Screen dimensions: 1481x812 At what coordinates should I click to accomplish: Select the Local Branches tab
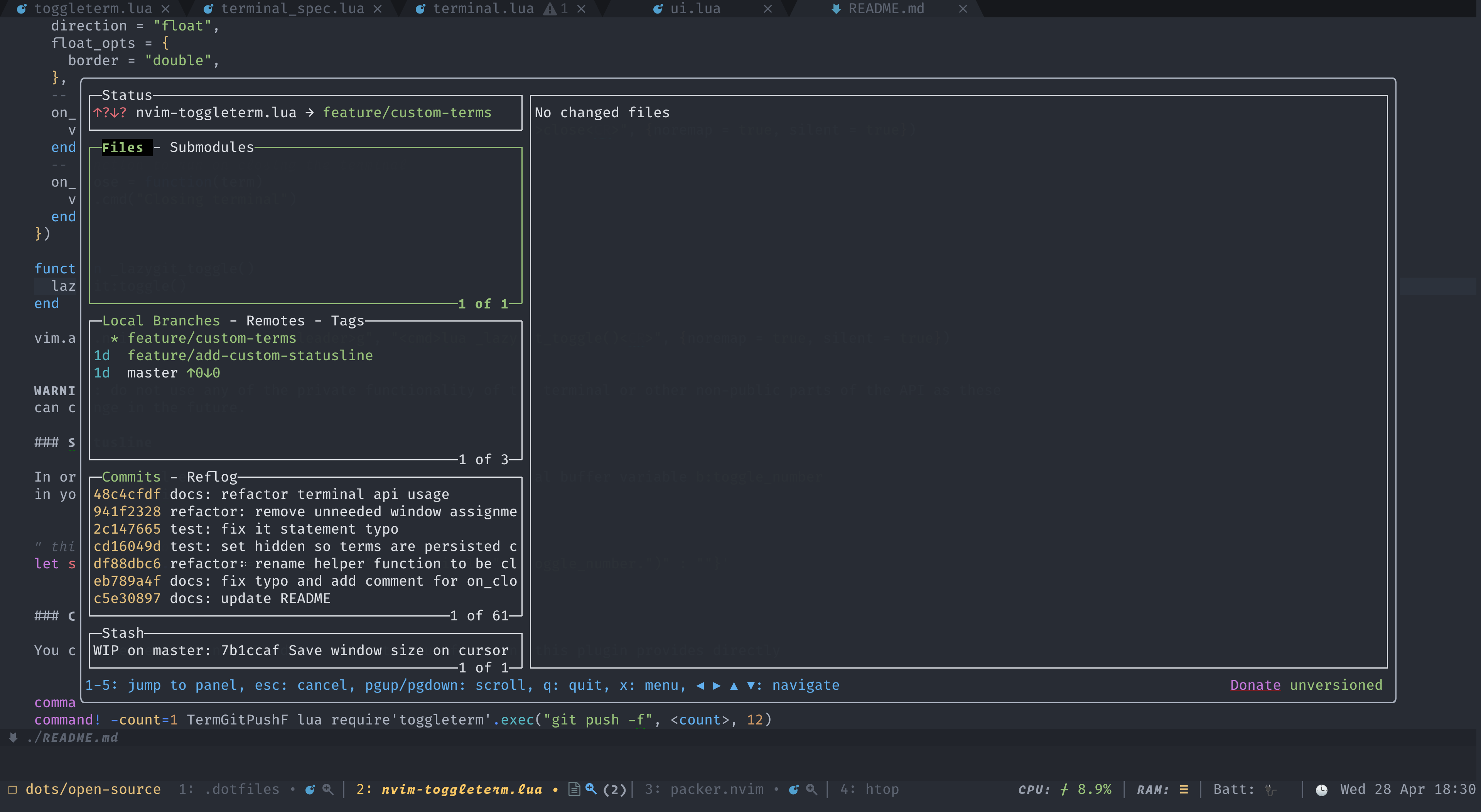pos(161,321)
